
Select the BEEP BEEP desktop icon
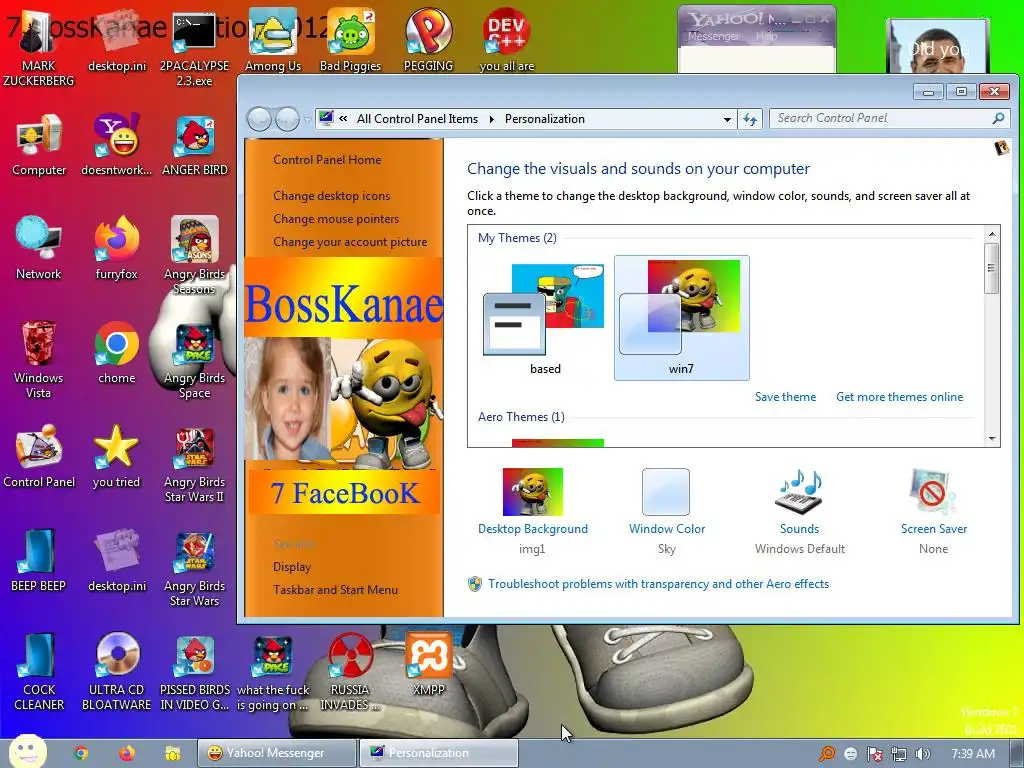coord(39,560)
